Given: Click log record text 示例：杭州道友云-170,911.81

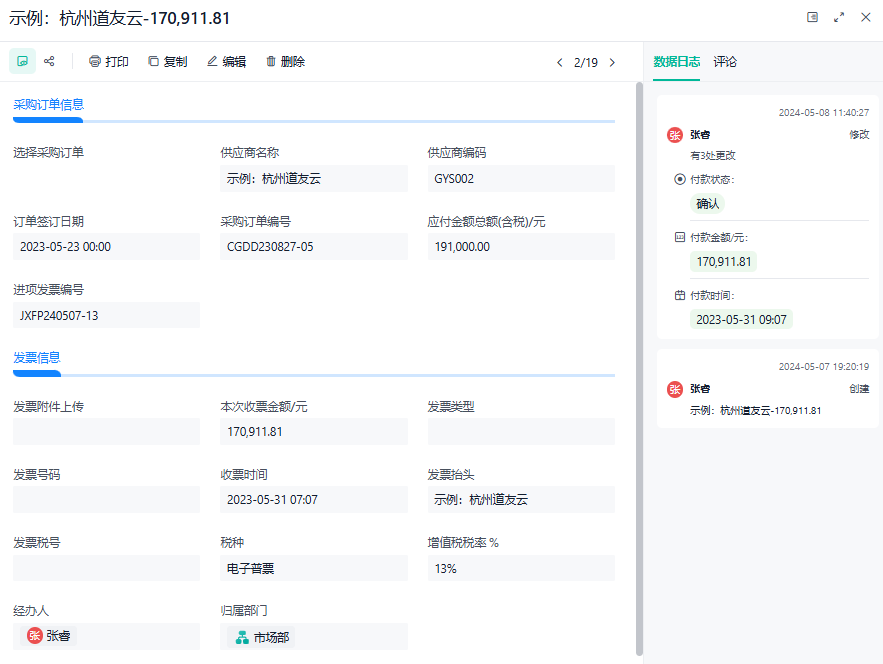Looking at the screenshot, I should tap(756, 411).
